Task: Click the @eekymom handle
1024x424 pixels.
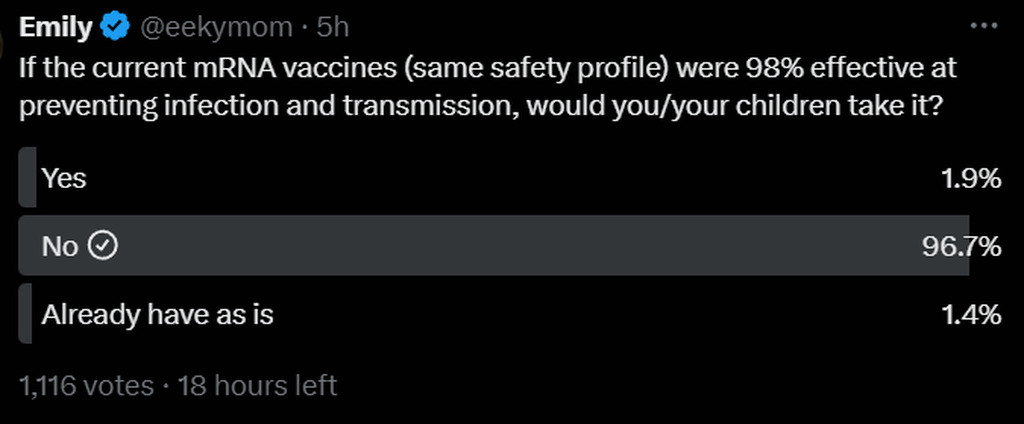Action: (x=218, y=27)
